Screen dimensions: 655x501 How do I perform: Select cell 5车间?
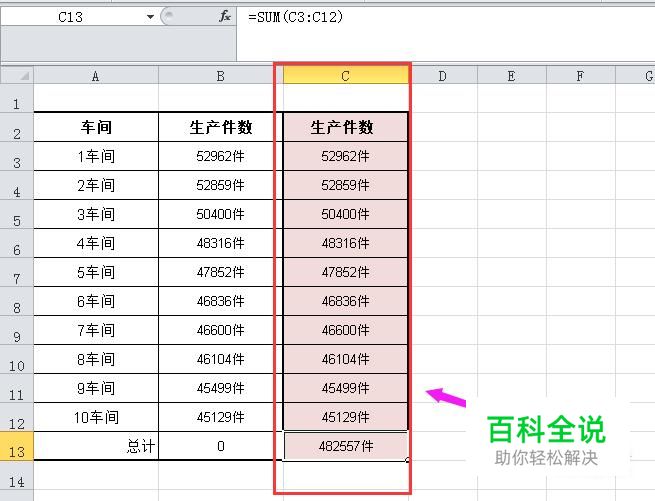tap(96, 272)
